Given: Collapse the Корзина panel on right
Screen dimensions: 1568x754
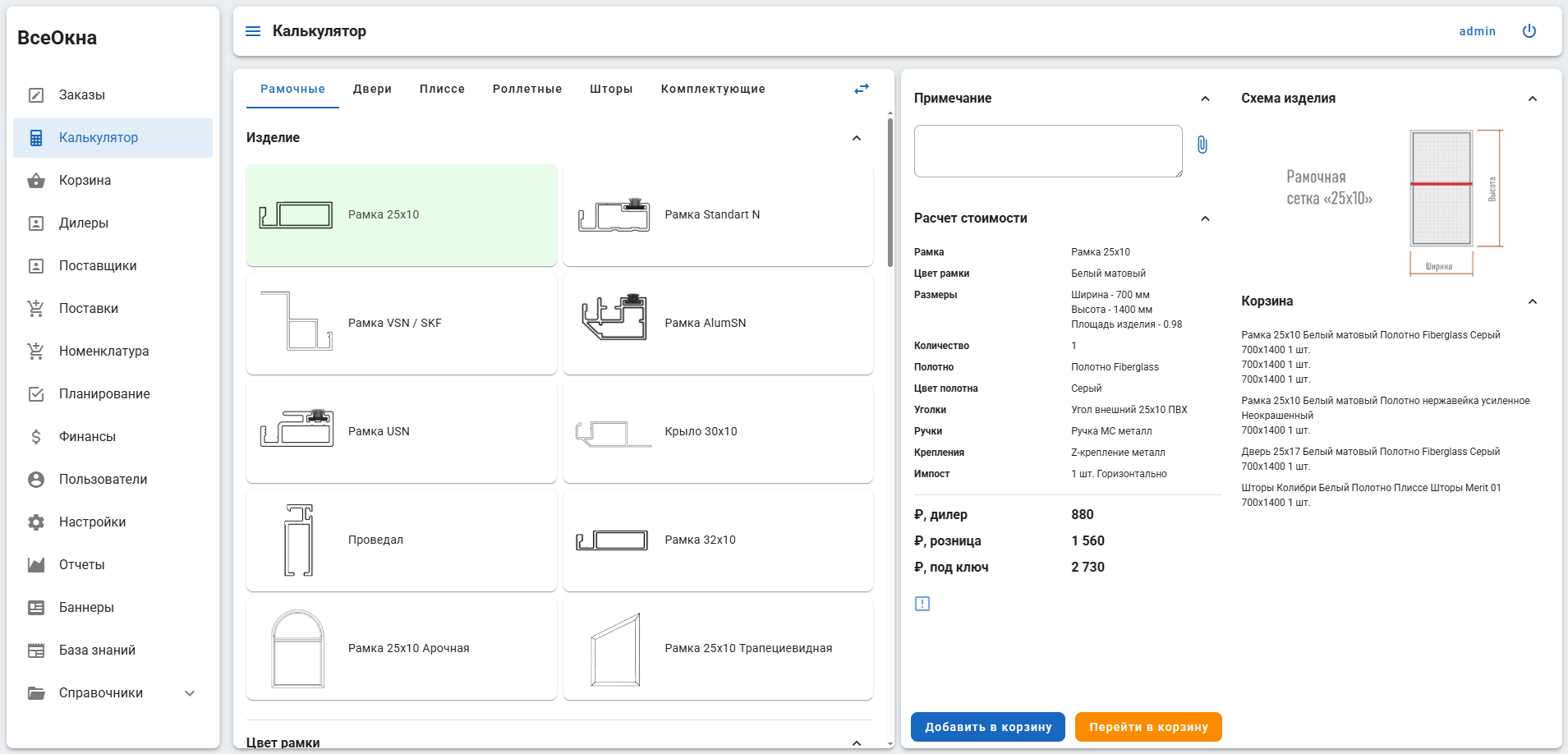Looking at the screenshot, I should 1532,301.
